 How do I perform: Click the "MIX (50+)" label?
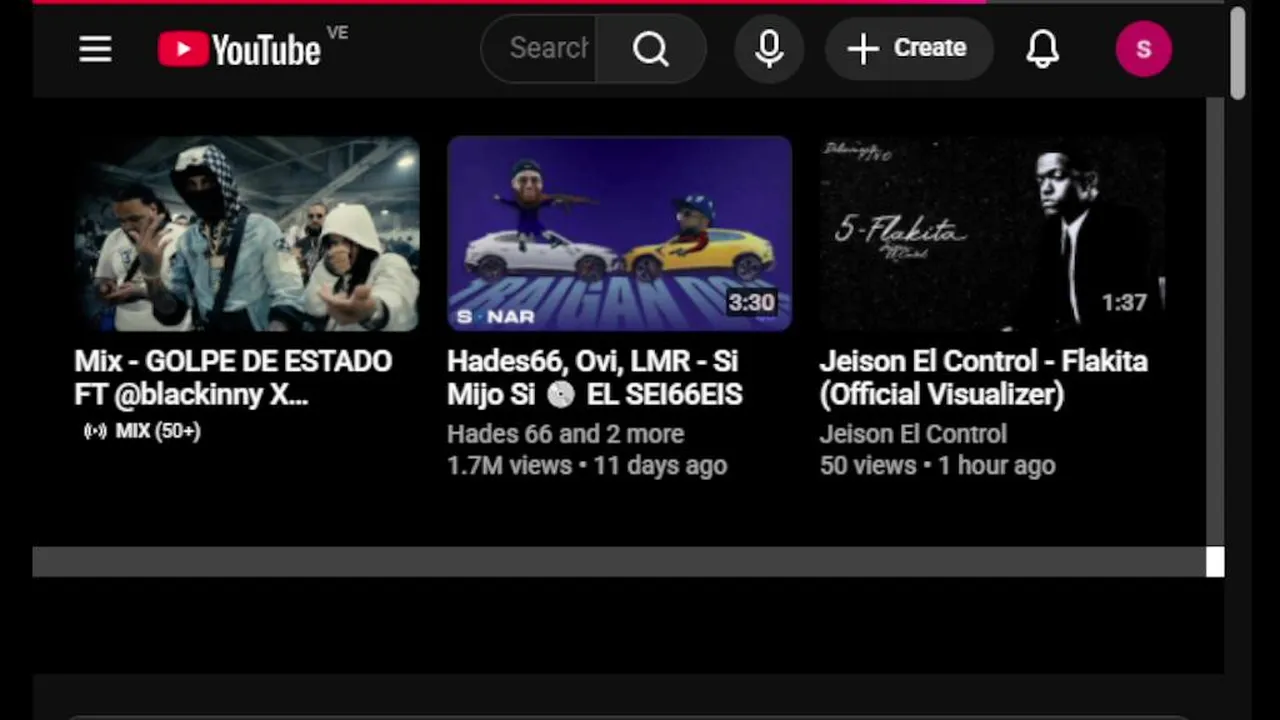tap(158, 431)
